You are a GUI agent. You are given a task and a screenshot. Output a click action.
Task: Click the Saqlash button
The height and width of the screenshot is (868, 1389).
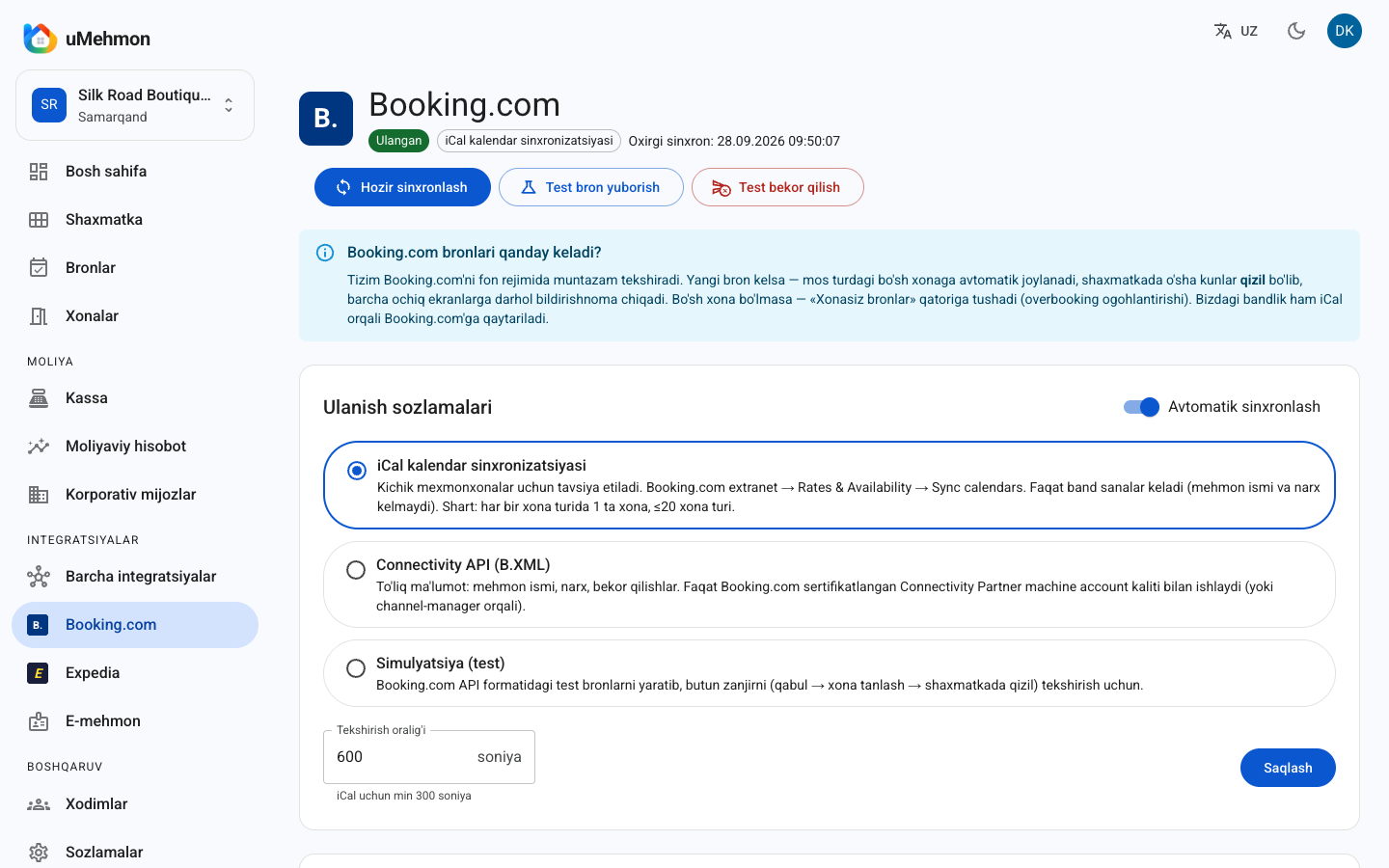[x=1288, y=768]
